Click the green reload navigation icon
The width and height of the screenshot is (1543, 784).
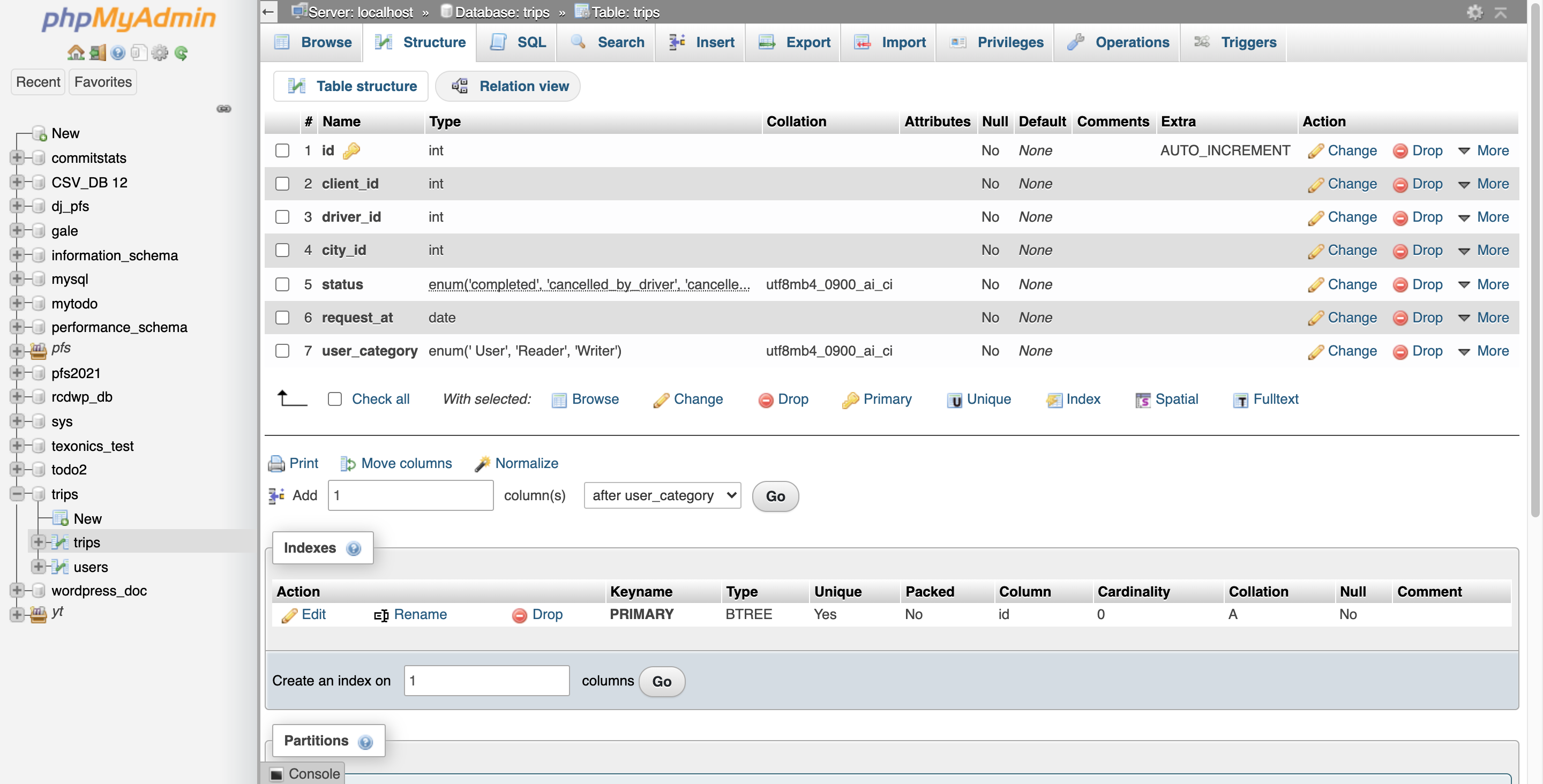[181, 52]
